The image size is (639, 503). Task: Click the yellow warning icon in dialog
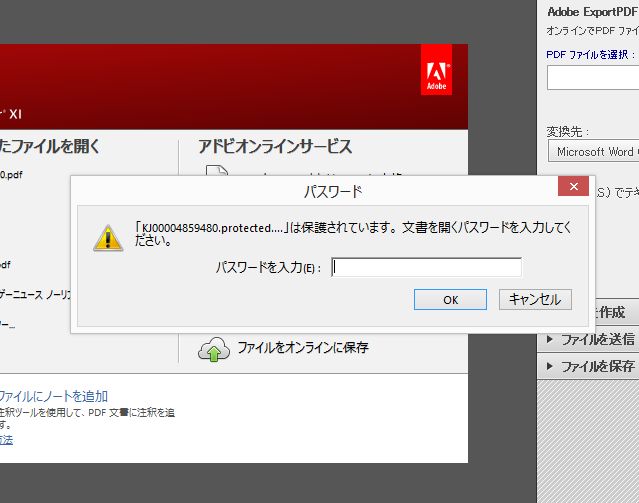coord(108,238)
